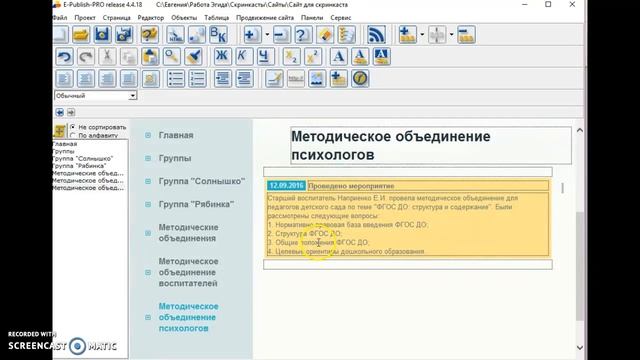Undo the last action

point(64,57)
